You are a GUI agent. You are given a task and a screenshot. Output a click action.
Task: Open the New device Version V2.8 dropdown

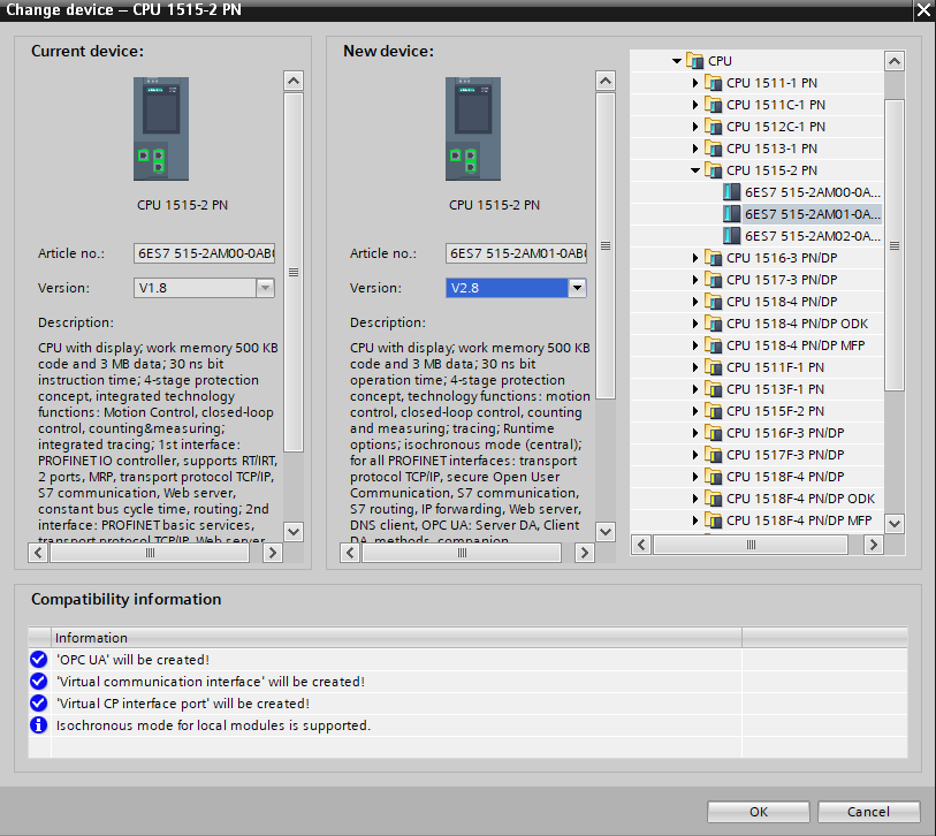coord(577,288)
